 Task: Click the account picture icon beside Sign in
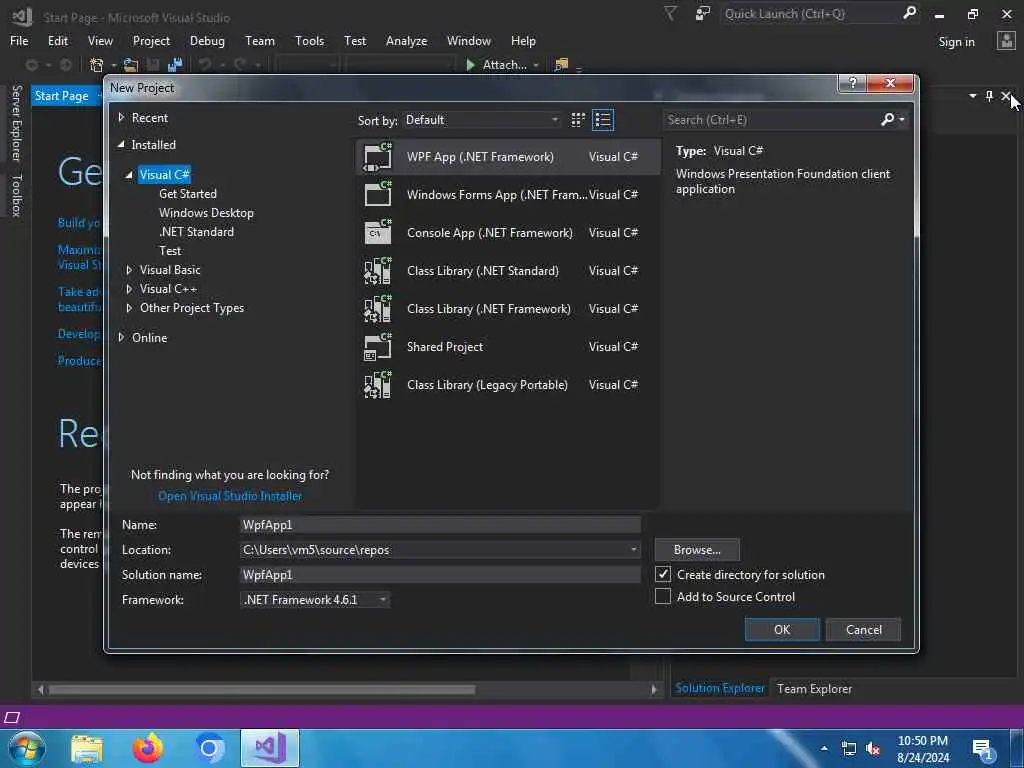coord(1006,41)
